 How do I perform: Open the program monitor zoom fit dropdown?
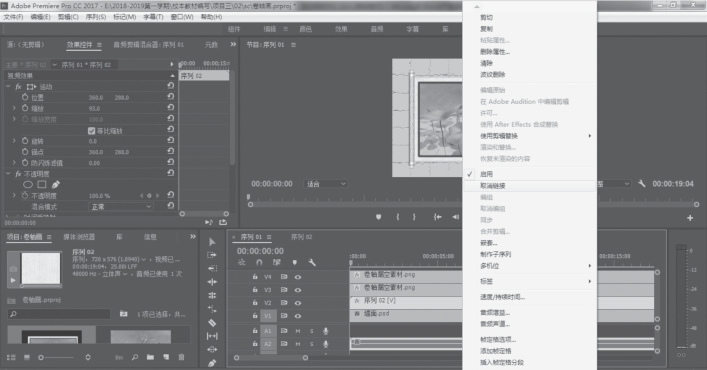(x=326, y=184)
